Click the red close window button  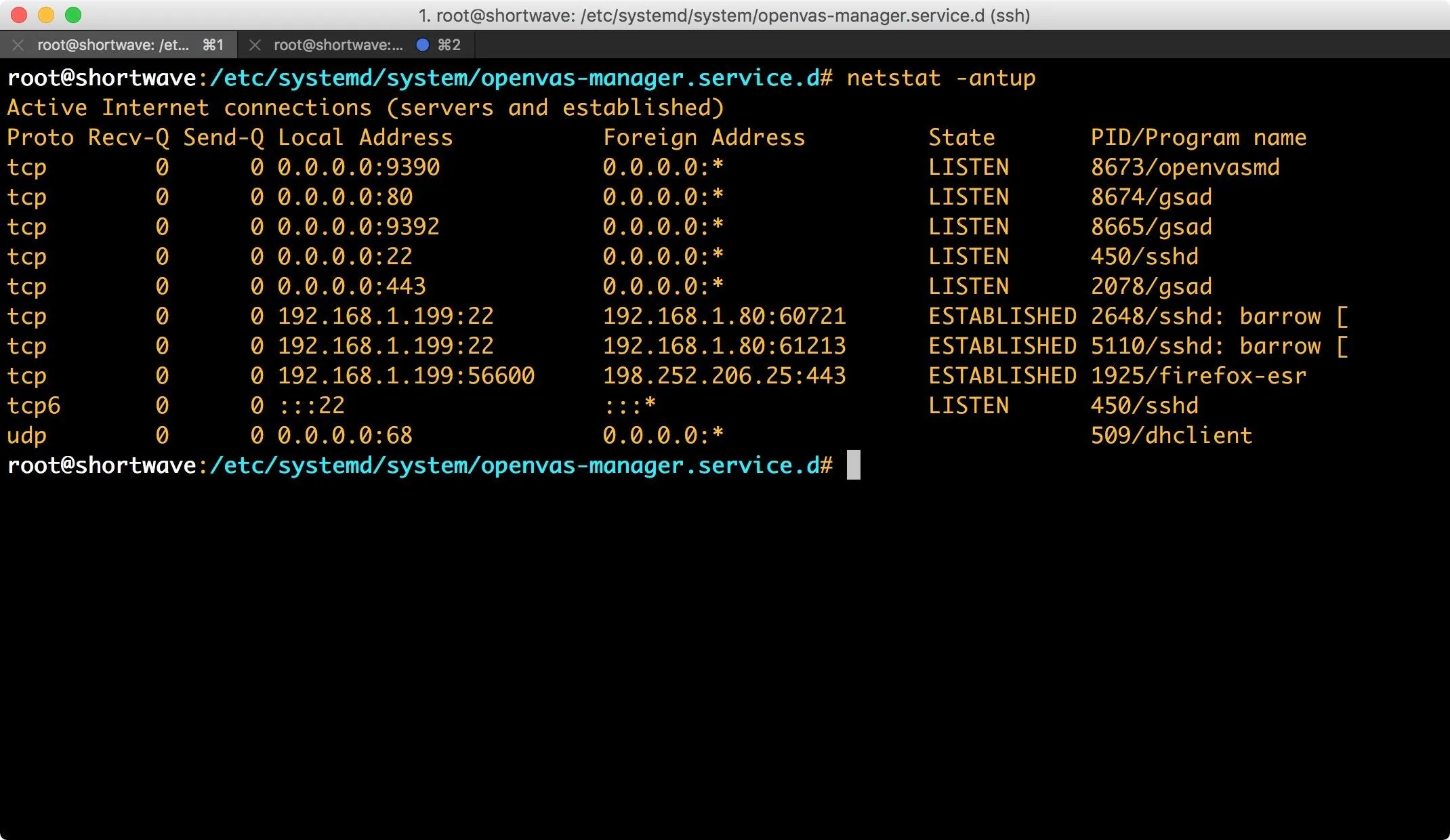pyautogui.click(x=19, y=15)
